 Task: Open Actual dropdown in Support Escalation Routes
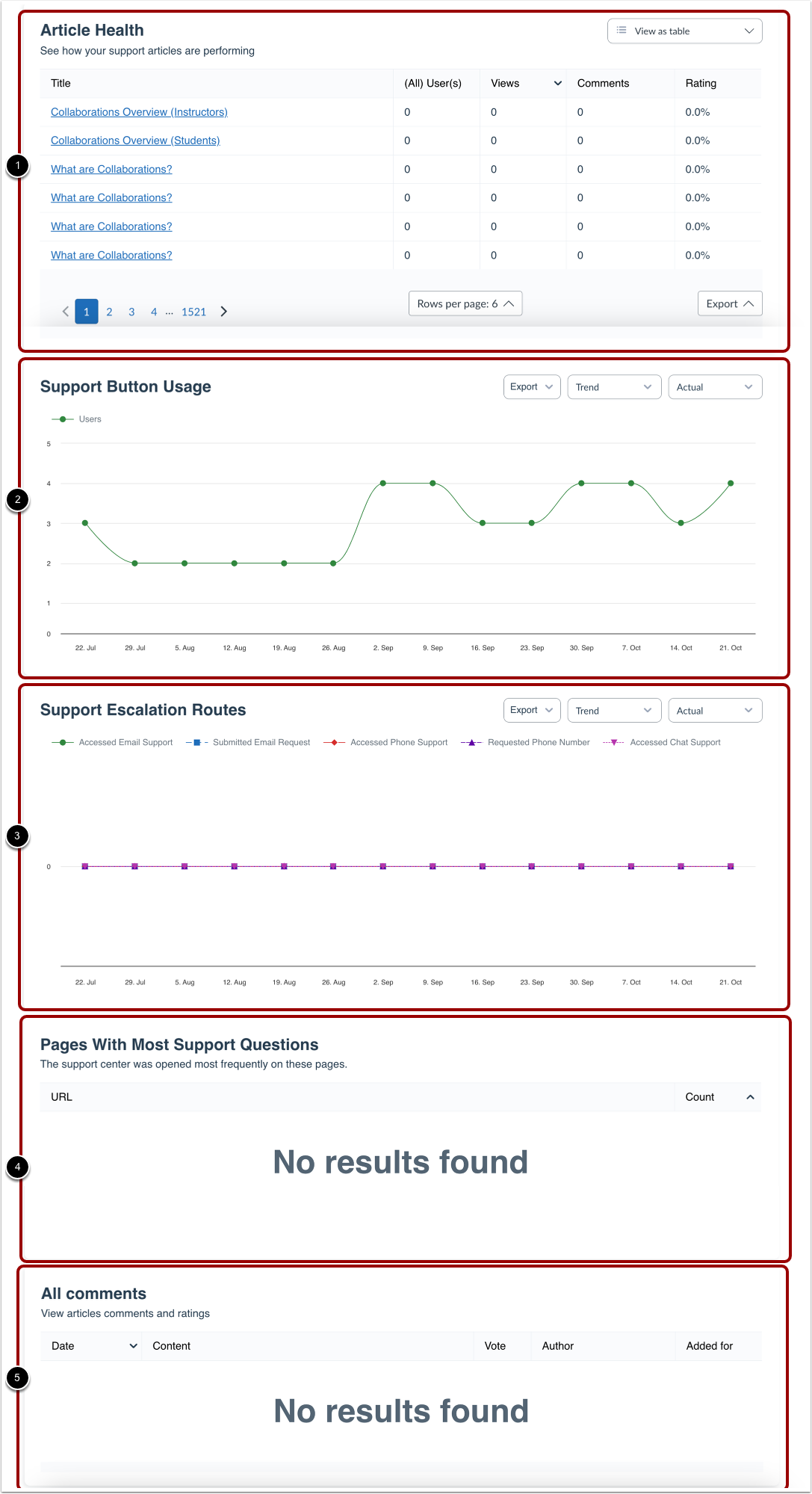(x=715, y=711)
